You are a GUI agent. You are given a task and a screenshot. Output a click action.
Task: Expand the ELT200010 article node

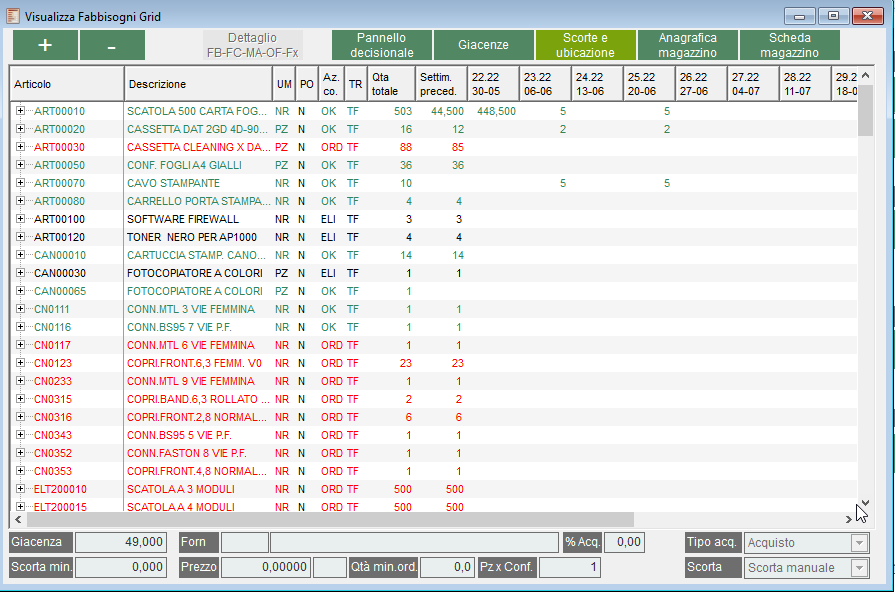20,489
